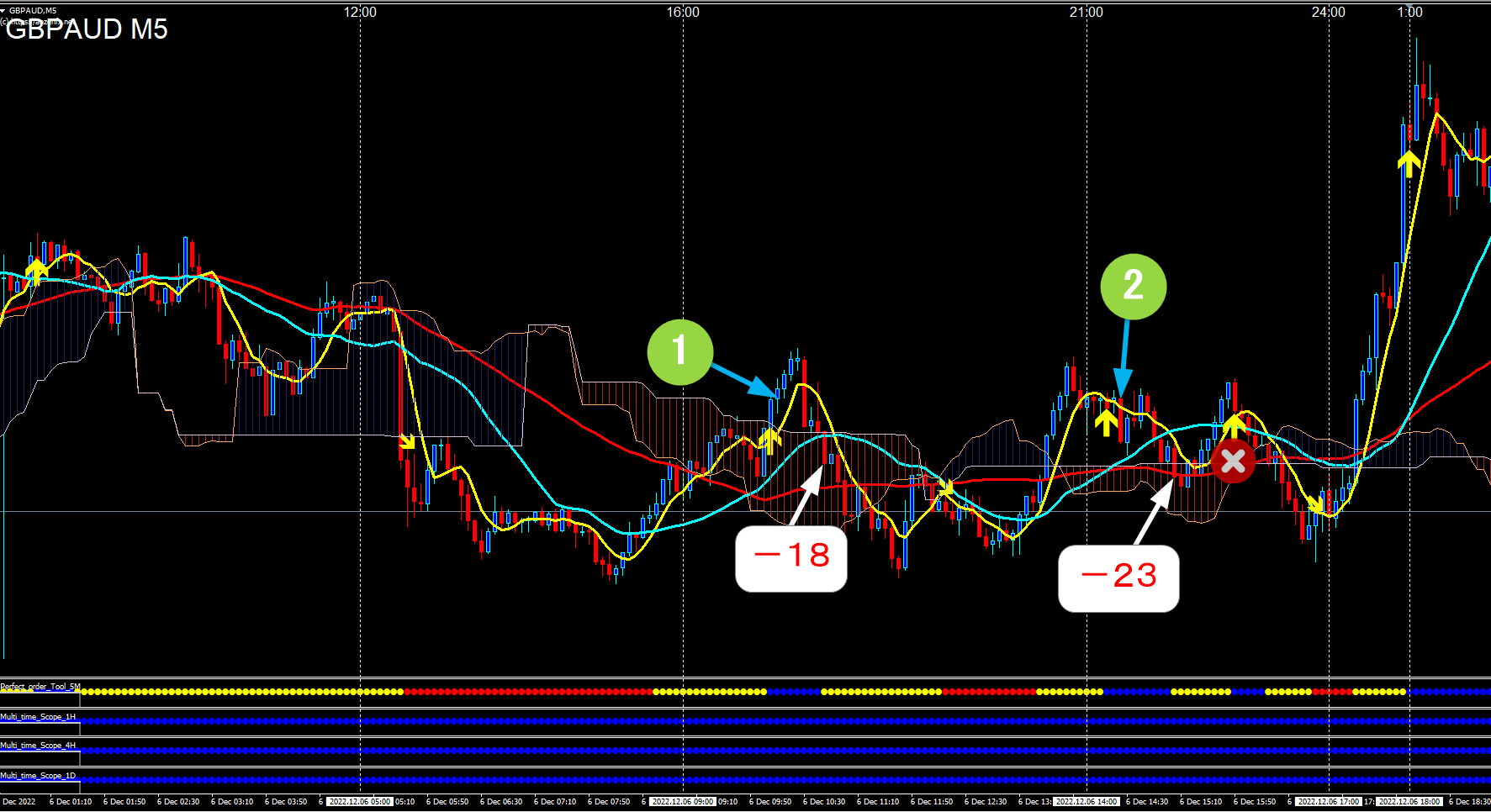1491x812 pixels.
Task: Click the 6 Dec 06:30 axis label
Action: (501, 802)
